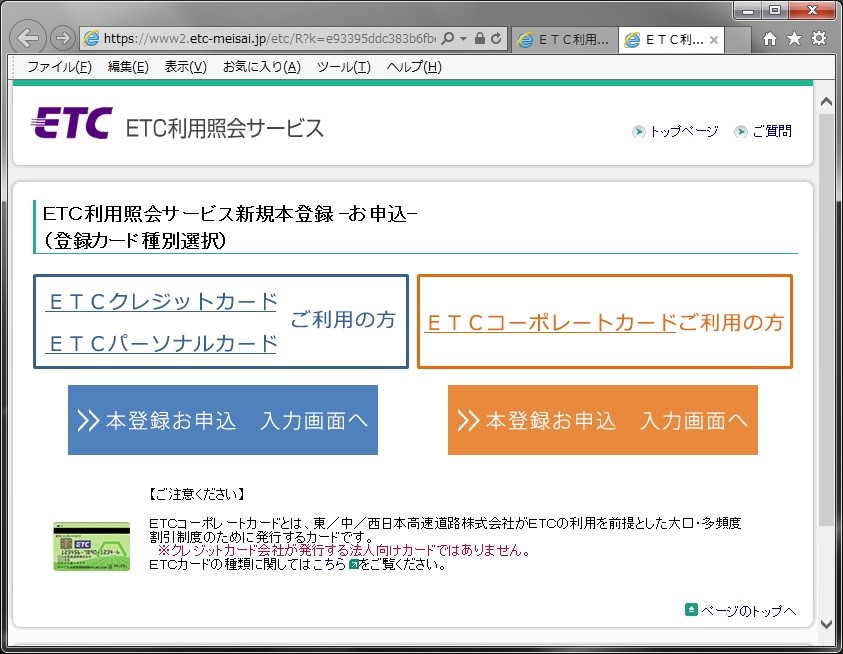This screenshot has width=843, height=654.
Task: Click the ETCコーポレートカード link
Action: click(551, 323)
